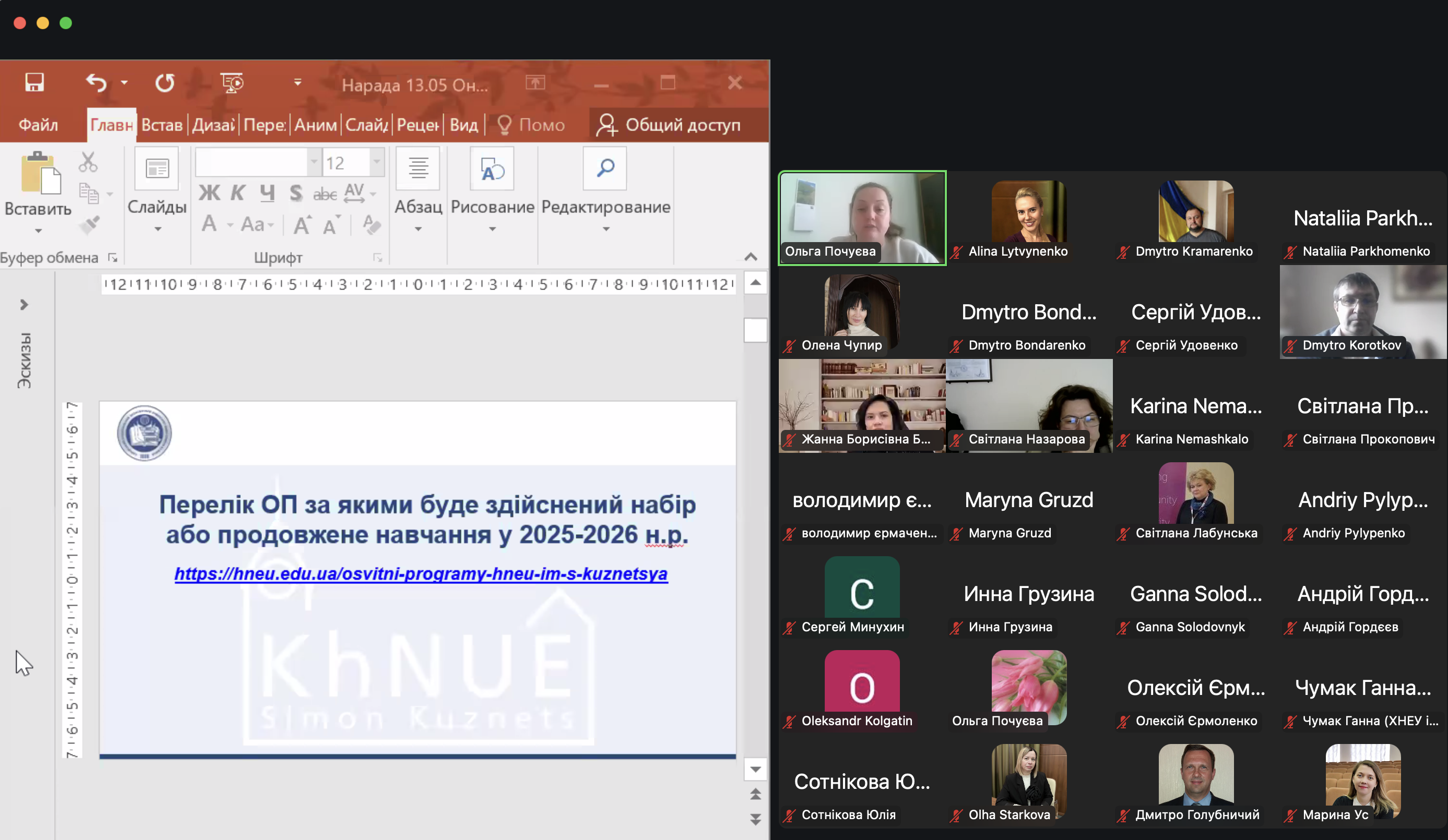1448x840 pixels.
Task: Open the Редактирование search group
Action: (606, 191)
